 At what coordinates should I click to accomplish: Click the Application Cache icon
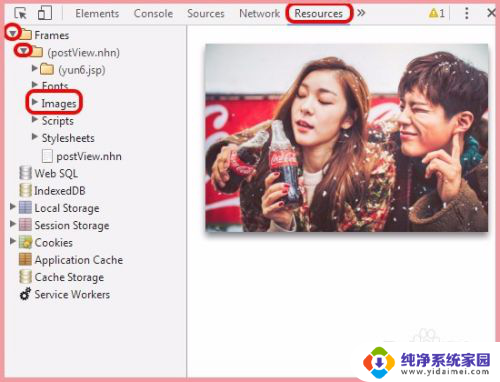25,259
